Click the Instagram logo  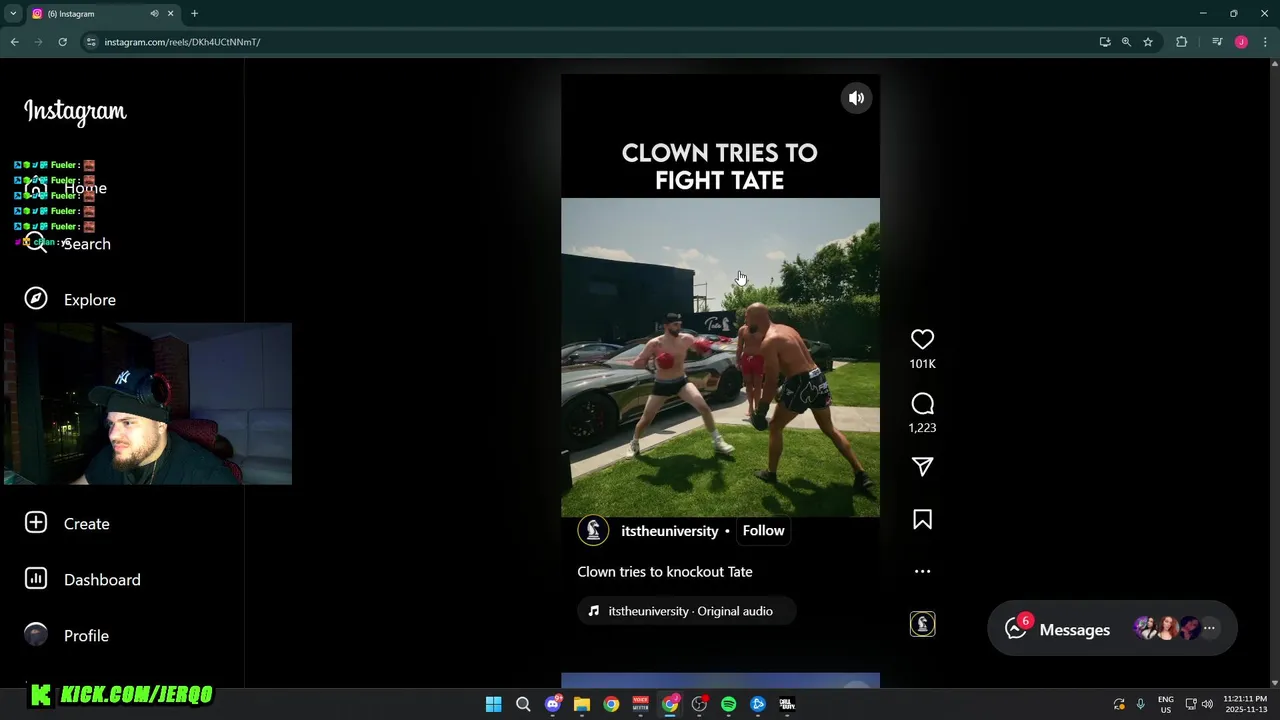coord(75,112)
